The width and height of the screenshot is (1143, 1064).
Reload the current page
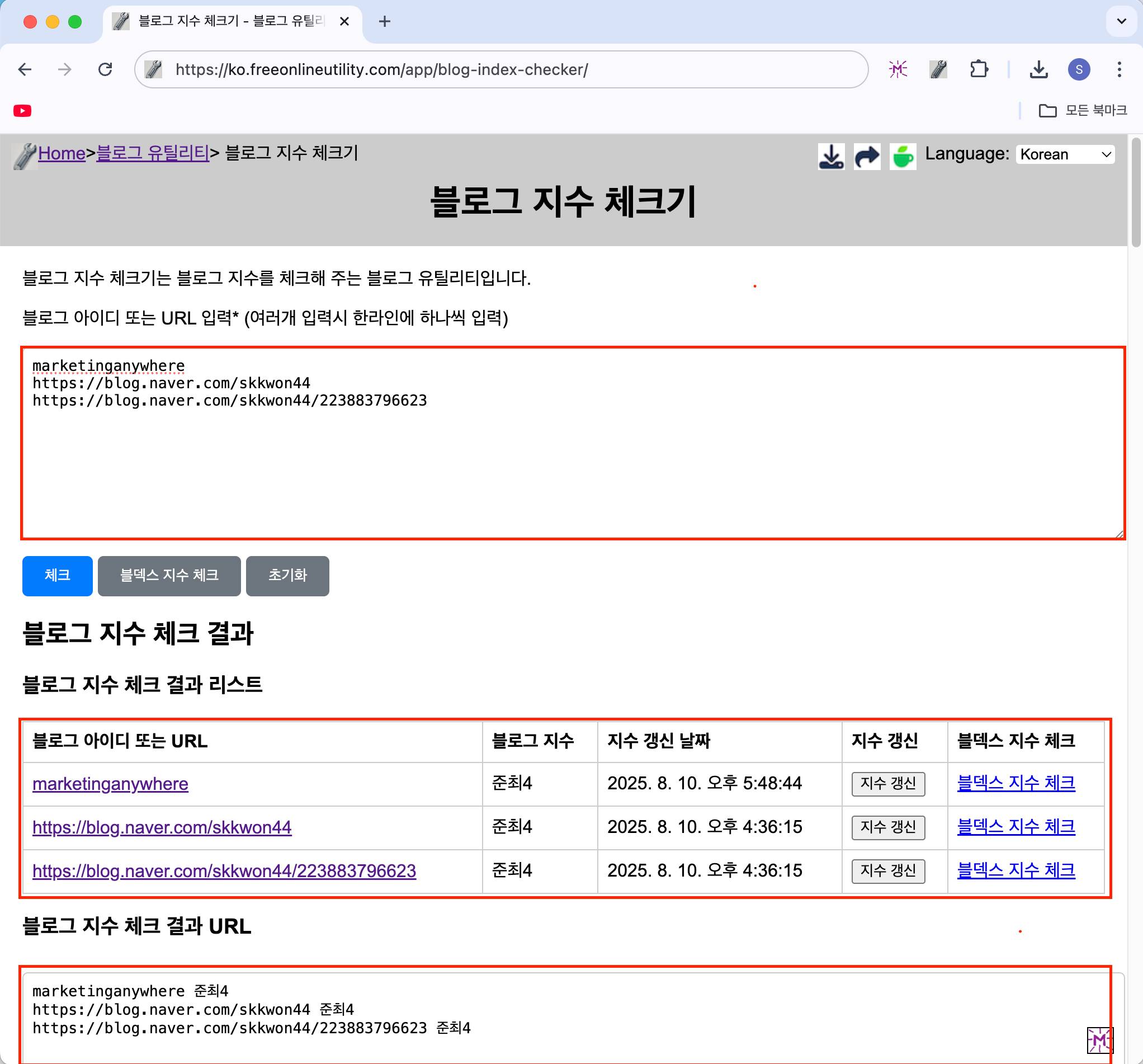pyautogui.click(x=105, y=69)
